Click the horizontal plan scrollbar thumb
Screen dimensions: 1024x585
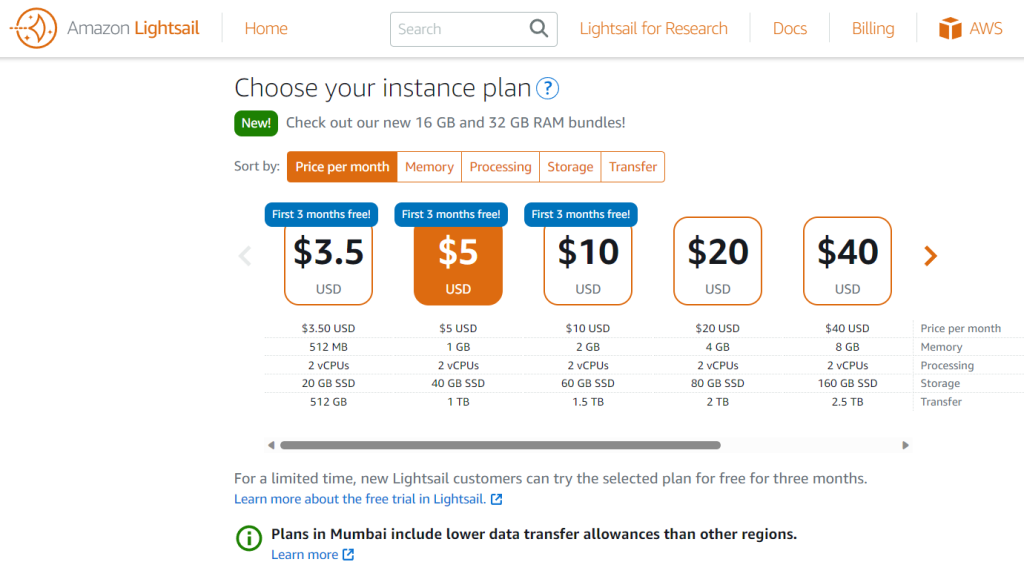[x=500, y=445]
